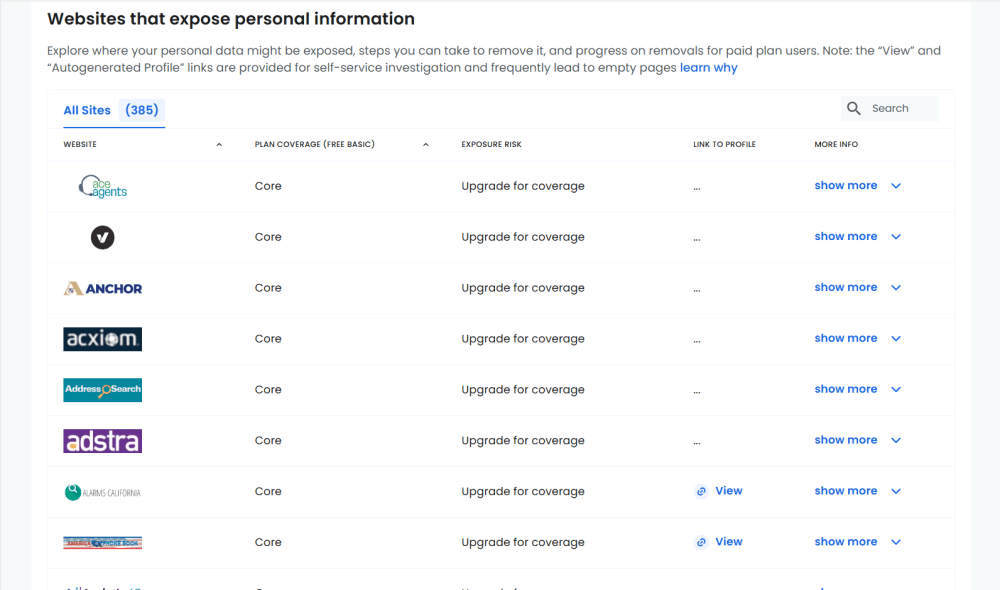The width and height of the screenshot is (1000, 590).
Task: Click the 385 sites count badge
Action: pyautogui.click(x=142, y=110)
